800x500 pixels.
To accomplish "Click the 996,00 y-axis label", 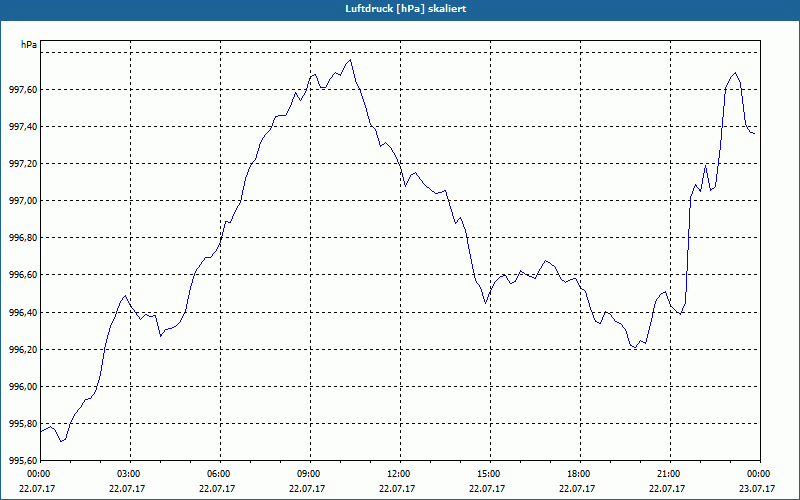I will click(x=23, y=387).
